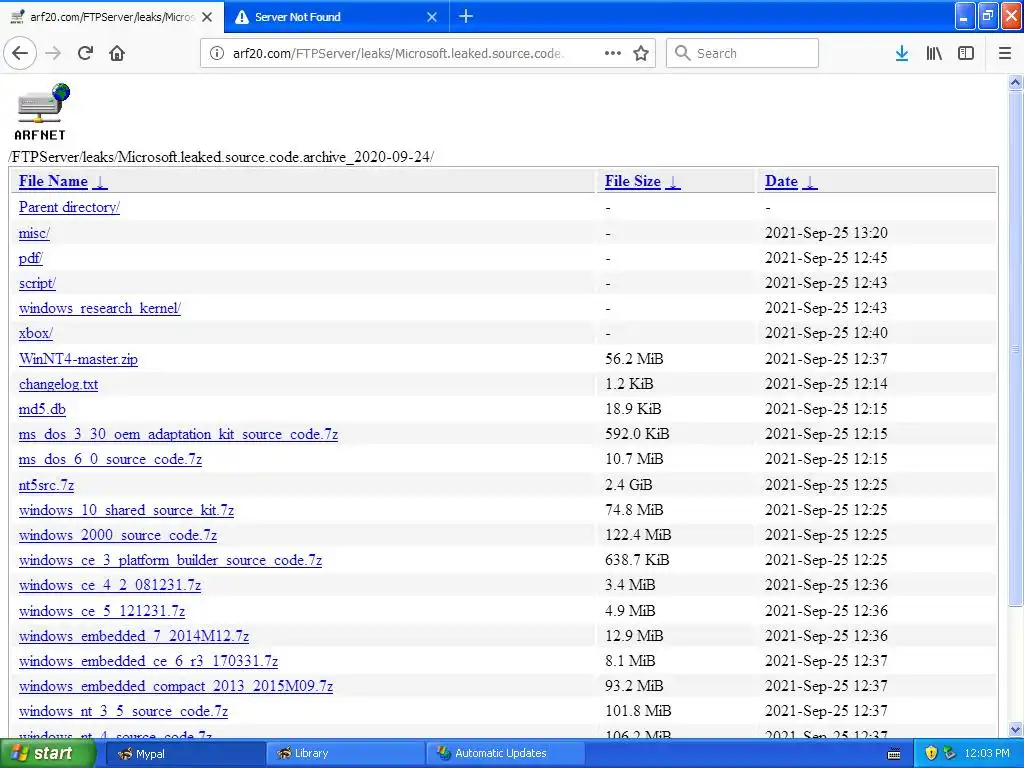Click the File Size descending arrow
1024x768 pixels.
click(x=673, y=182)
